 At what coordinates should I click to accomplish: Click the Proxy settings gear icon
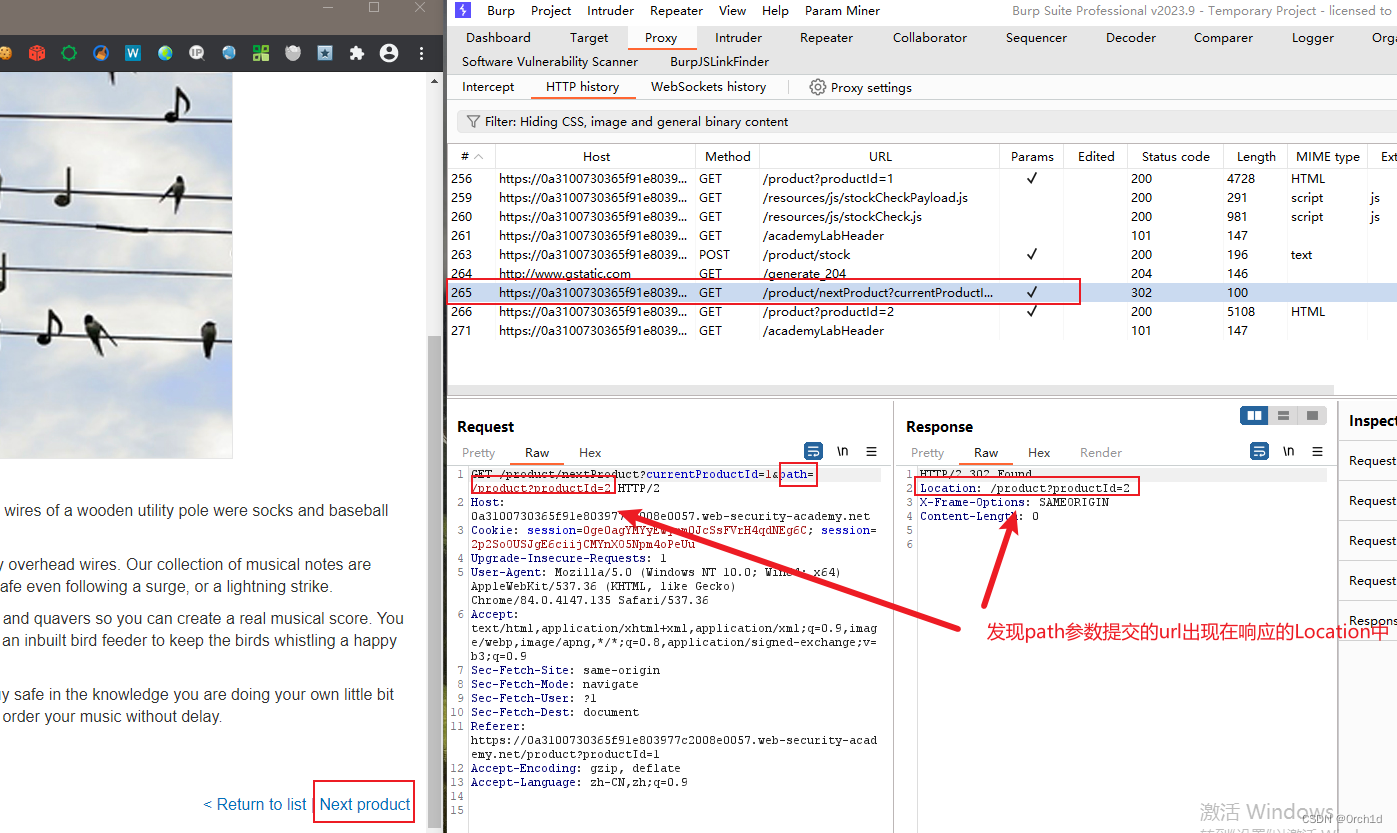[x=817, y=87]
